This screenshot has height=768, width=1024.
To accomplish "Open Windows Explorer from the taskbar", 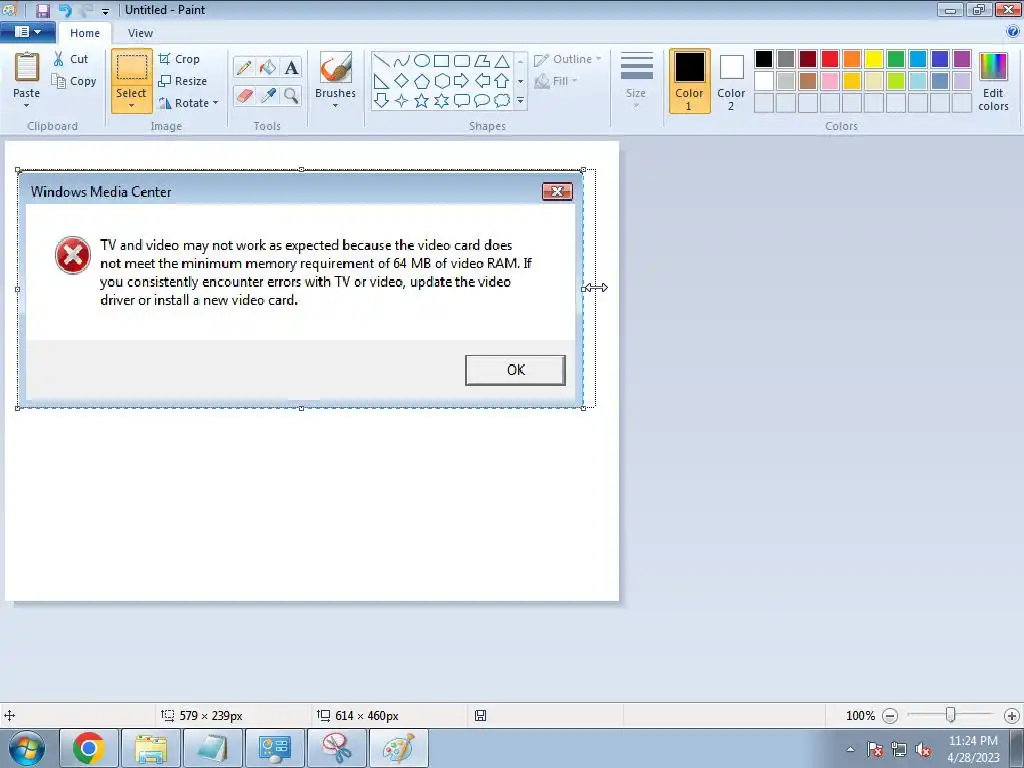I will click(151, 748).
